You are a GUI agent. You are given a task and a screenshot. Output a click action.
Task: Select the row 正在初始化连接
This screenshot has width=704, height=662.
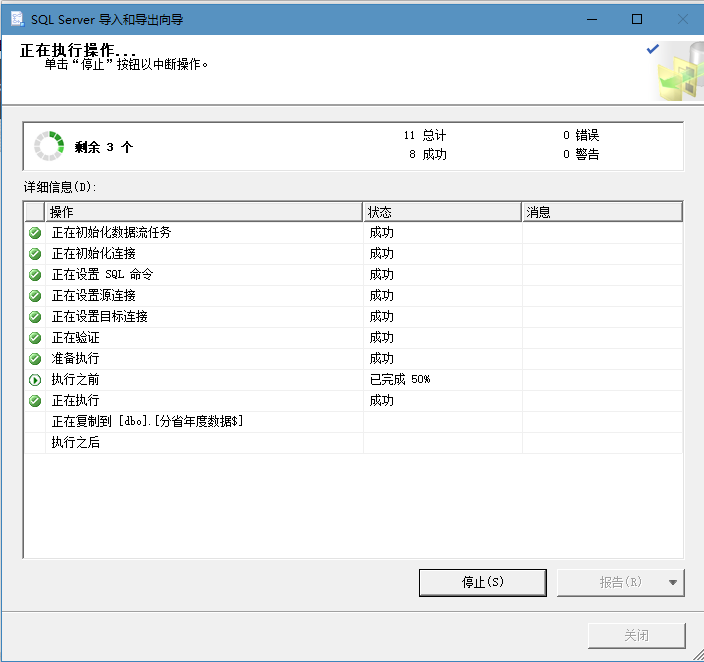(354, 254)
